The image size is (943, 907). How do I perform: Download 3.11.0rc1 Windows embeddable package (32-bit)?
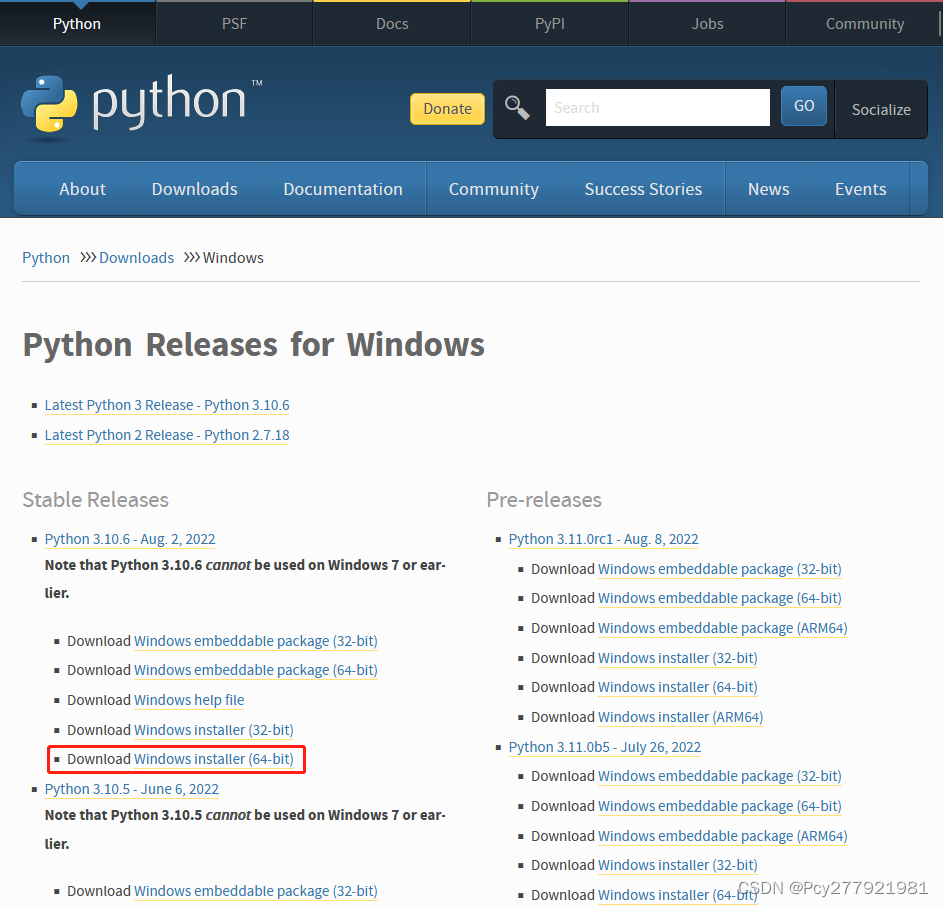pyautogui.click(x=720, y=569)
